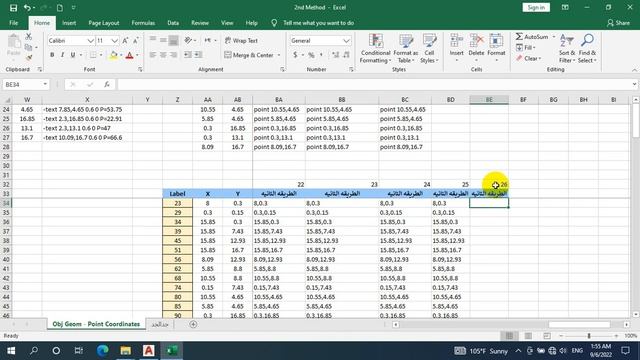Open Microsoft Edge from taskbar

point(102,351)
